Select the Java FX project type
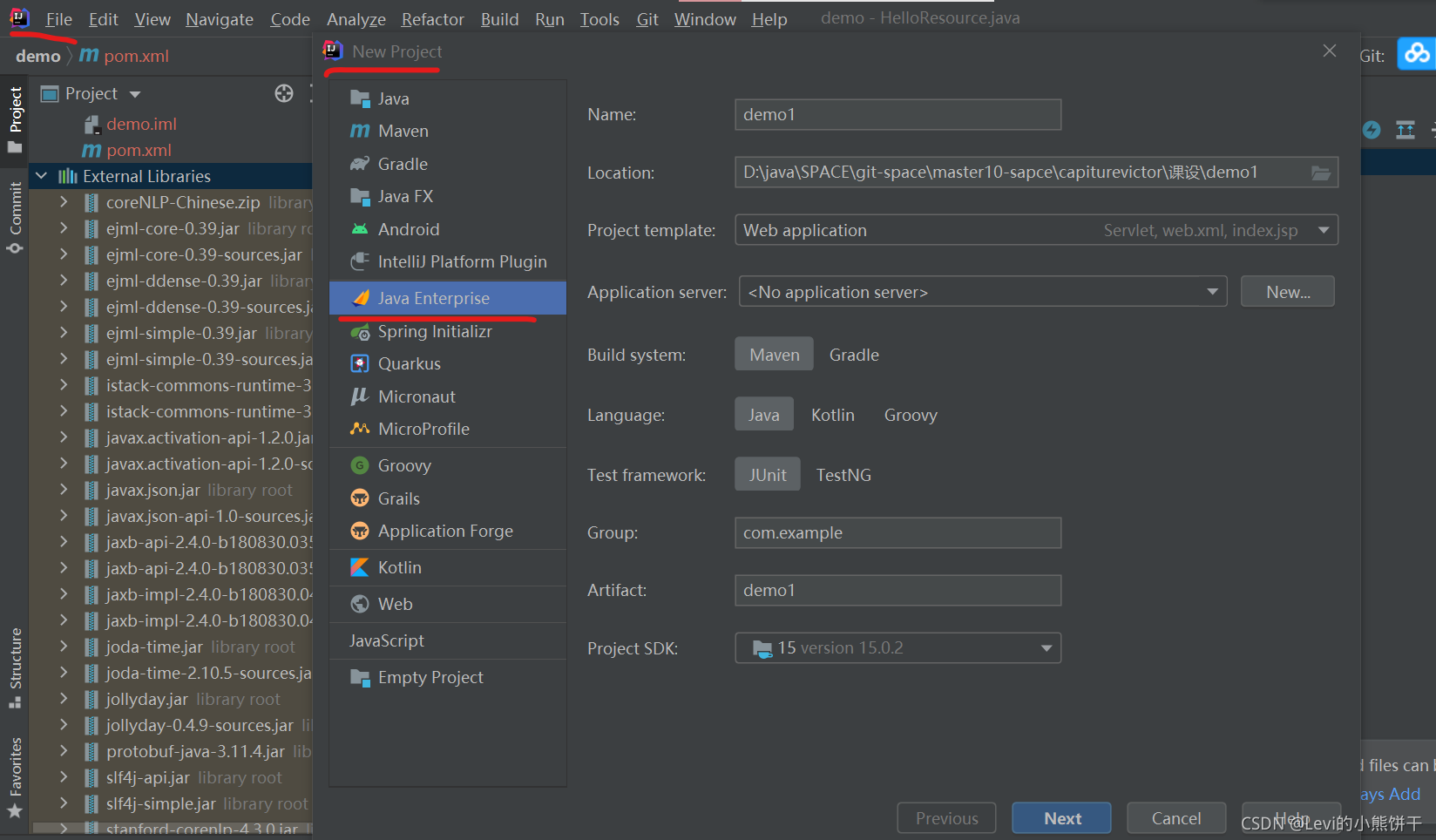 448,196
